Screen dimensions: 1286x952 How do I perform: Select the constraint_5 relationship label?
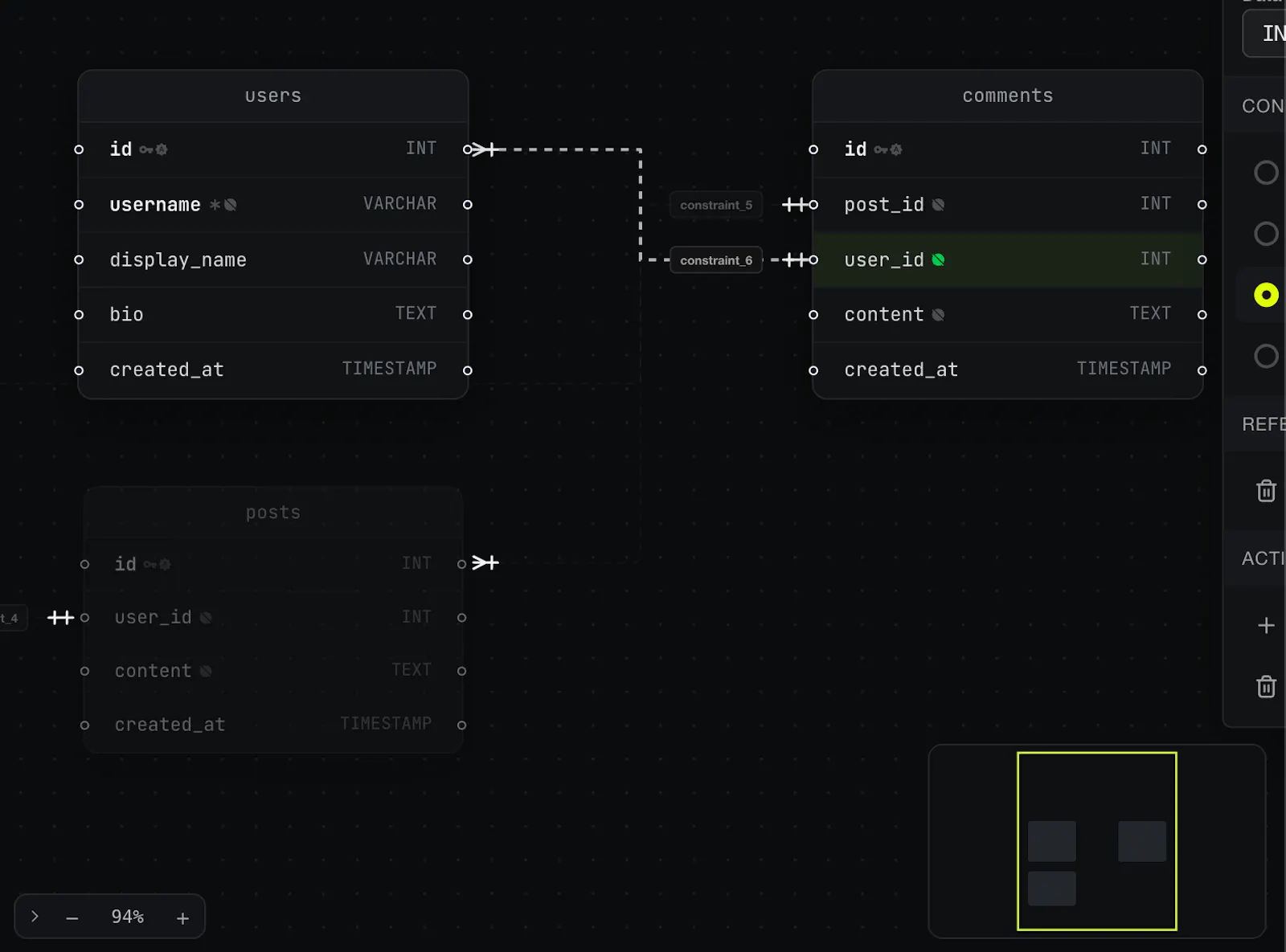tap(716, 205)
